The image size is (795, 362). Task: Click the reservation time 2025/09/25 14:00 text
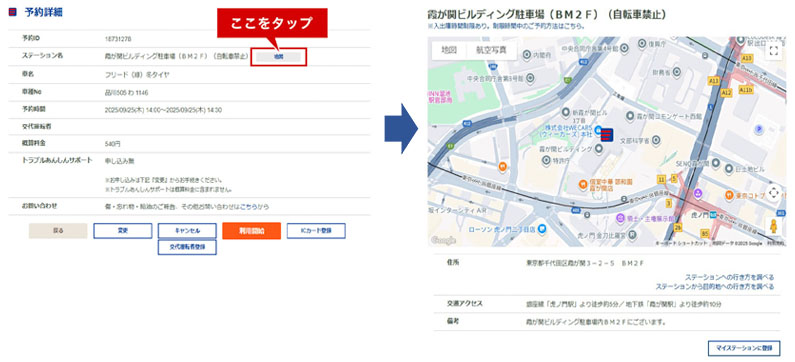(163, 110)
